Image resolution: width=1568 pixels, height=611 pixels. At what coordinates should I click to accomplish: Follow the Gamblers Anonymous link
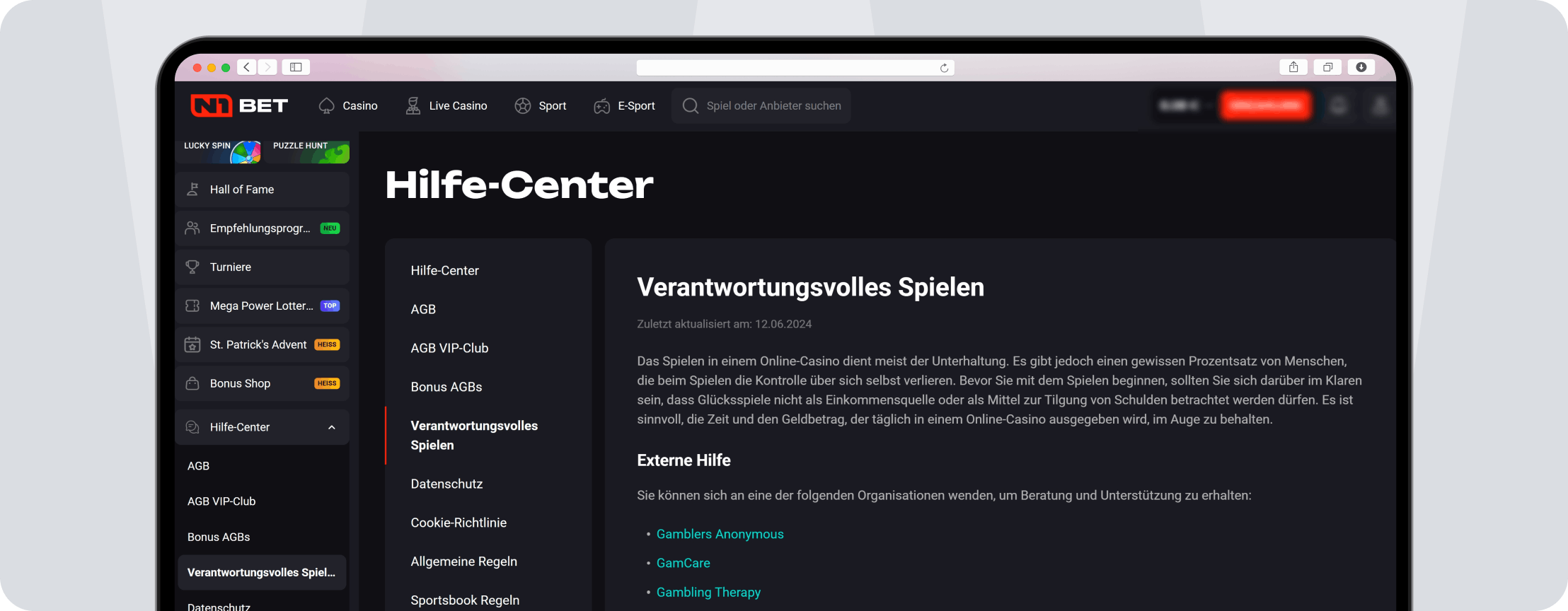[720, 535]
